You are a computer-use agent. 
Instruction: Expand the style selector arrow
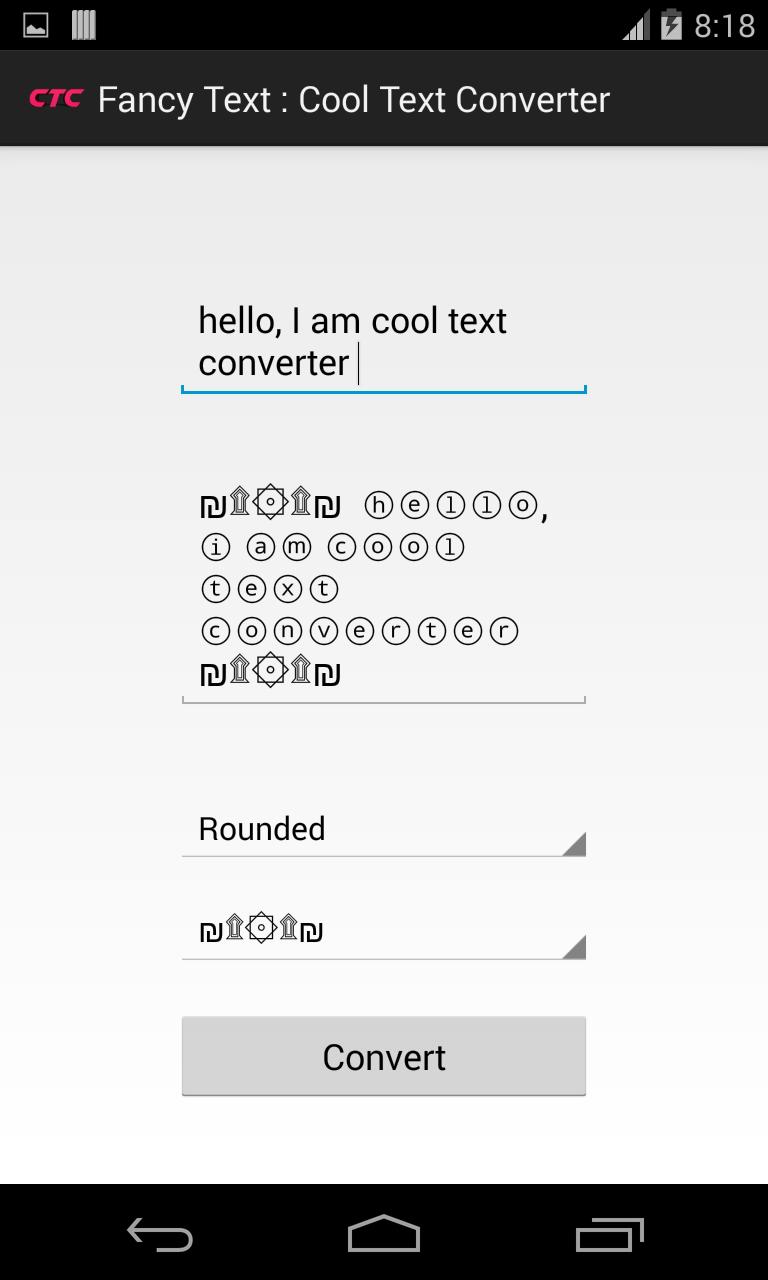pyautogui.click(x=575, y=848)
